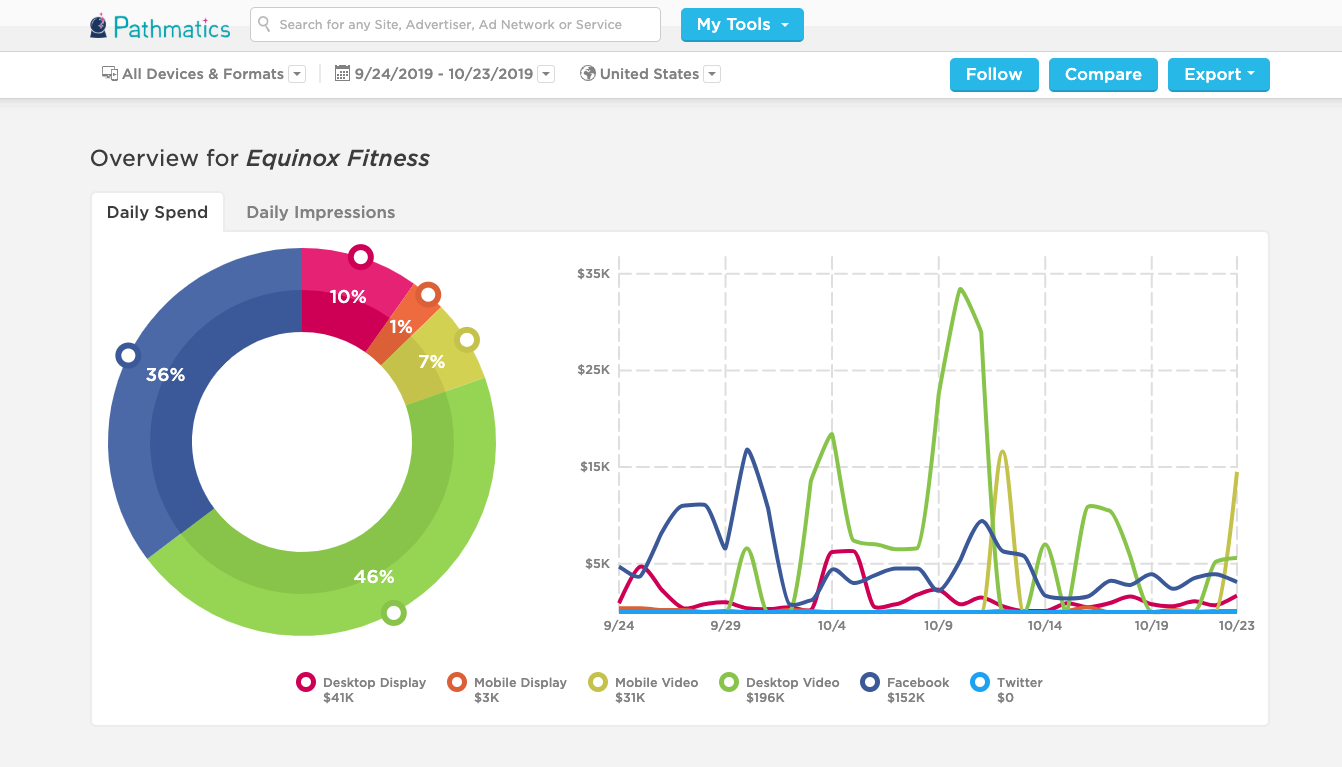The height and width of the screenshot is (767, 1342).
Task: Click the calendar date range icon
Action: pyautogui.click(x=342, y=74)
